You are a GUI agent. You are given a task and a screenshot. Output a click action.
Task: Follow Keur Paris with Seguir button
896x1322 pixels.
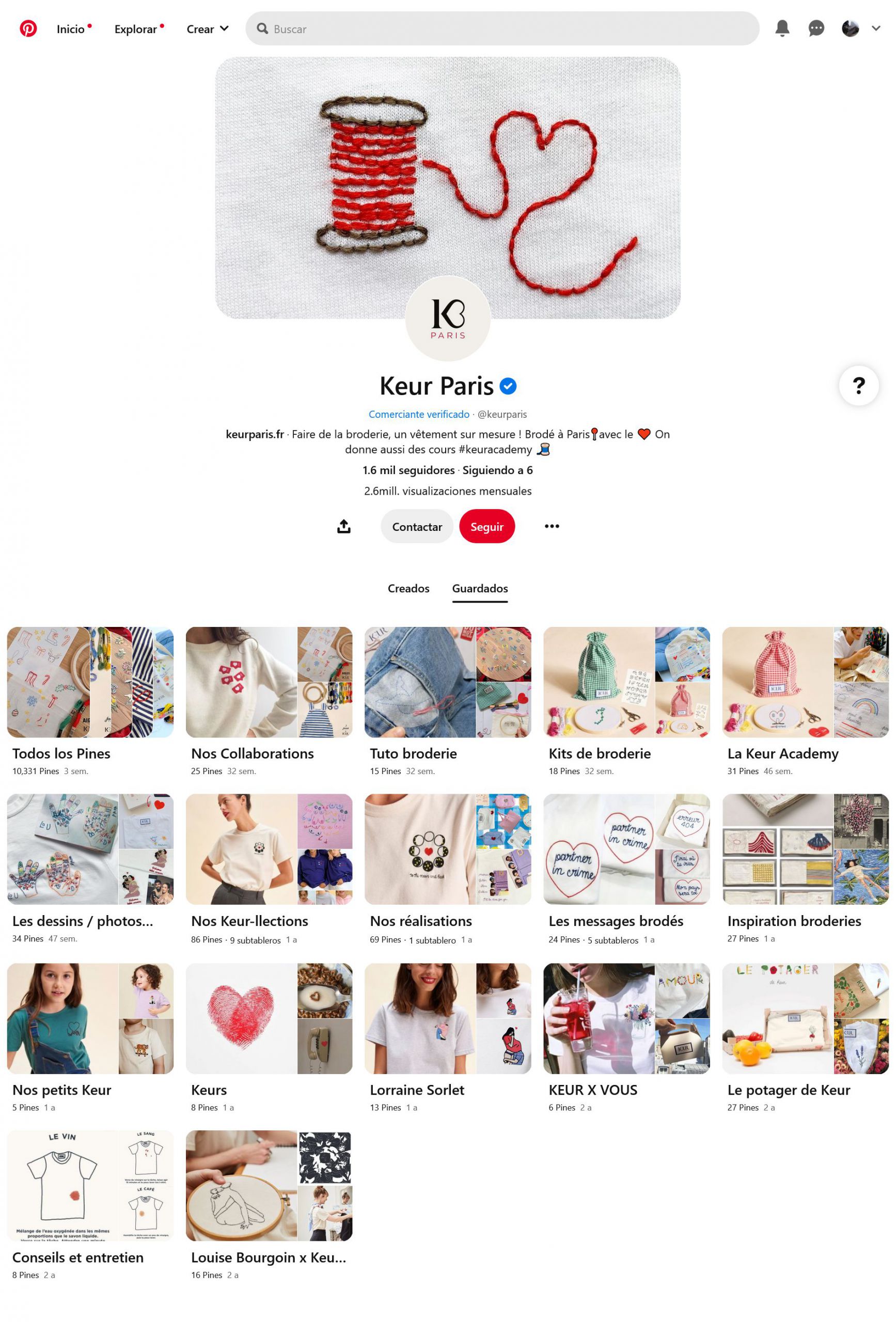pyautogui.click(x=487, y=526)
